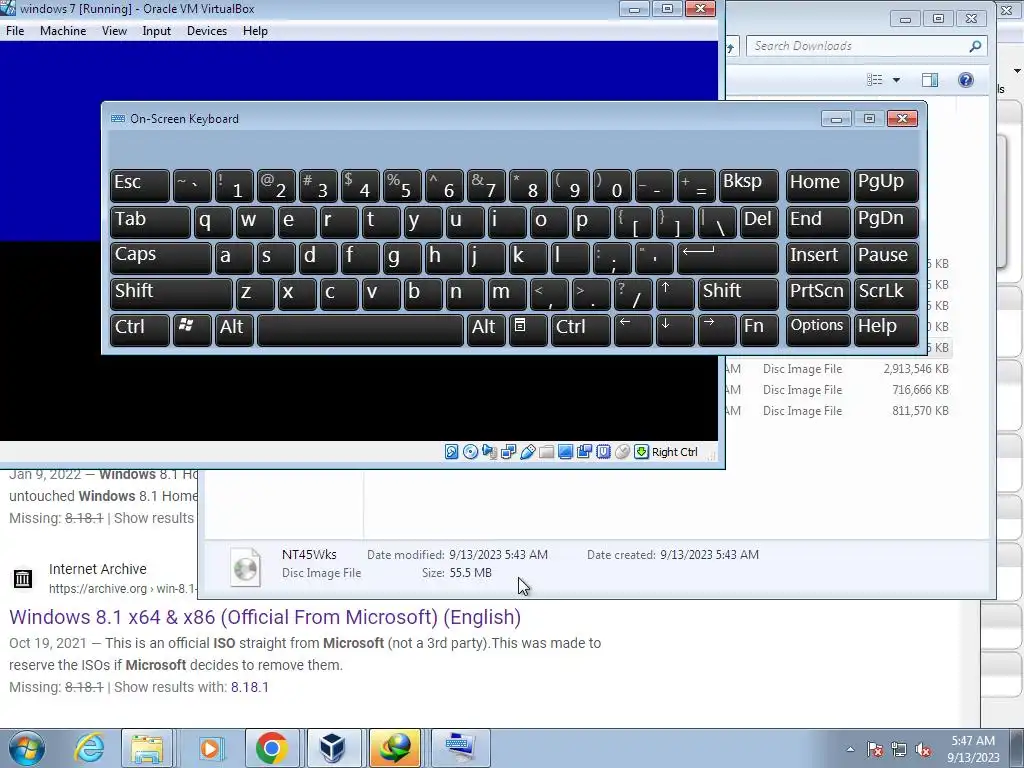
Task: Open the view options dropdown arrow in Explorer
Action: tap(896, 80)
